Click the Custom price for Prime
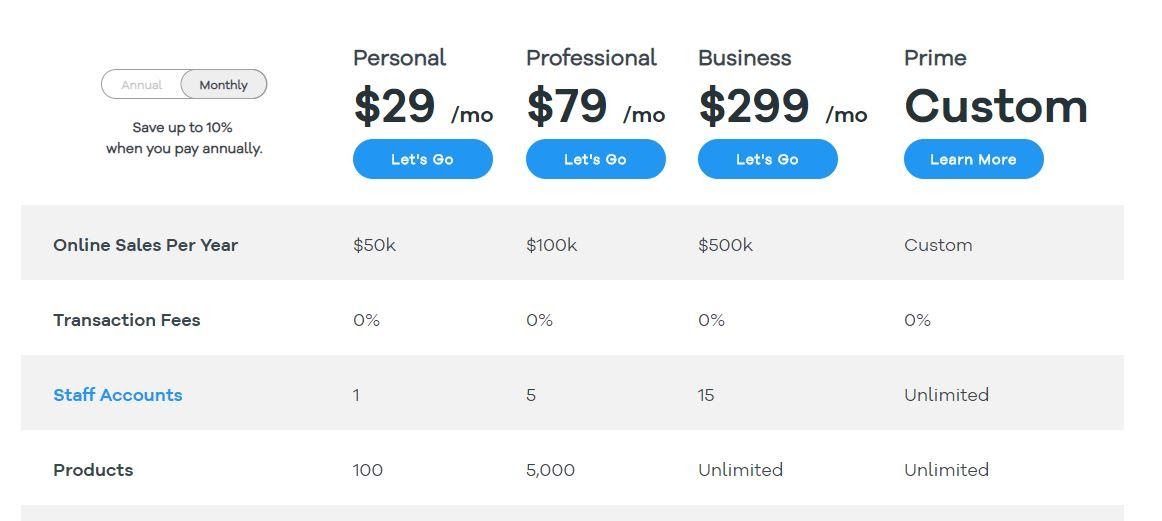 point(996,107)
